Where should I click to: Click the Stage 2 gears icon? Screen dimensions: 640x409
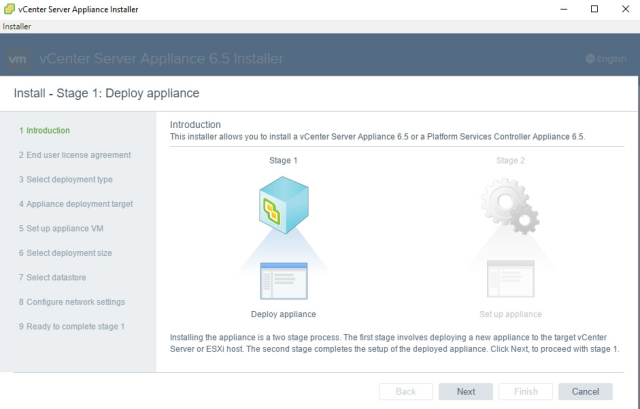[510, 206]
